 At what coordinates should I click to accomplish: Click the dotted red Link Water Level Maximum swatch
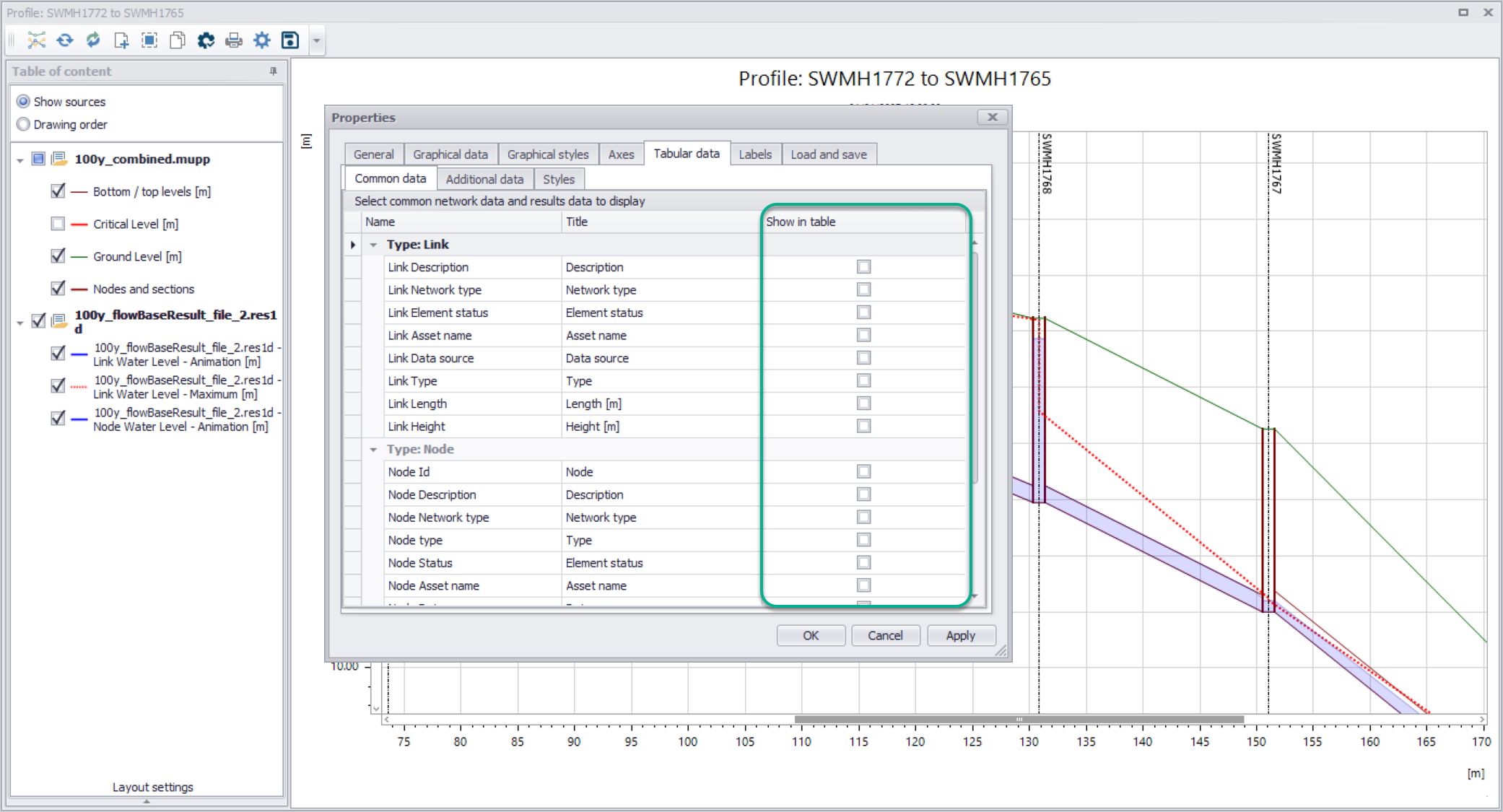79,387
